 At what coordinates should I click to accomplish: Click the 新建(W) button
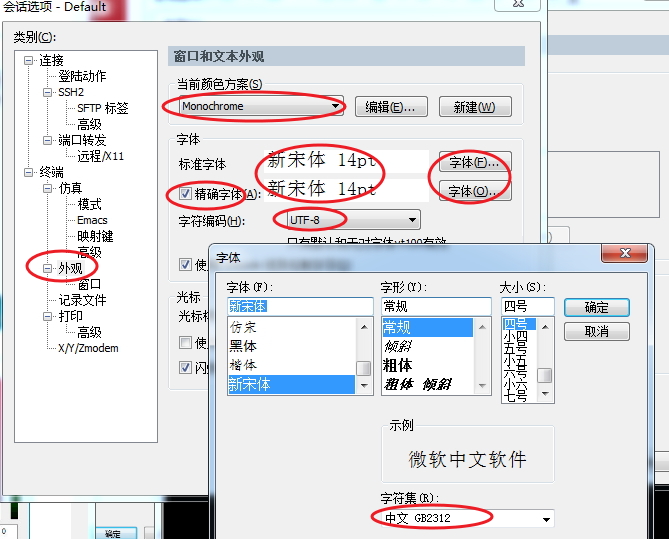(475, 107)
